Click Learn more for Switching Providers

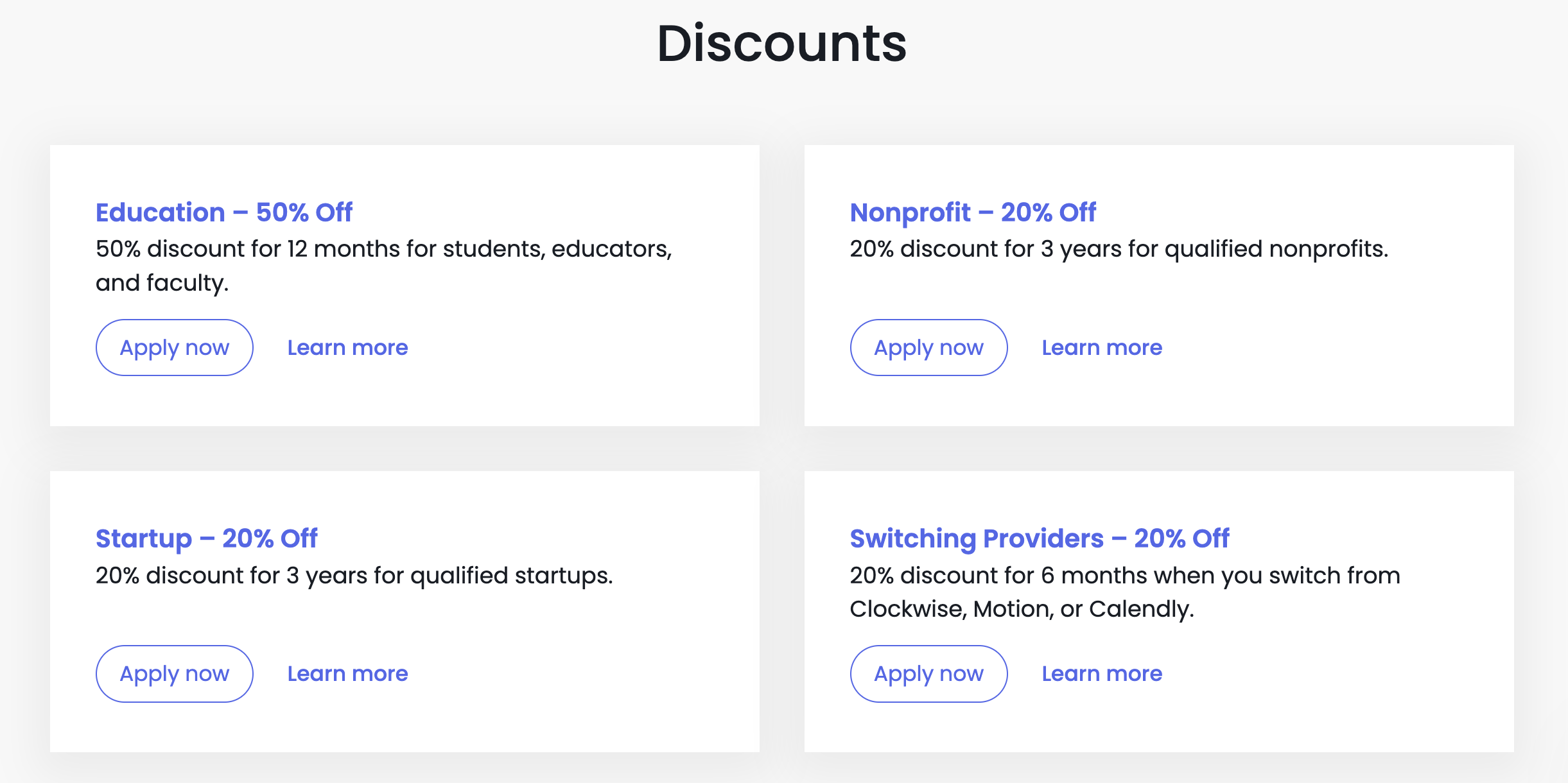tap(1102, 673)
